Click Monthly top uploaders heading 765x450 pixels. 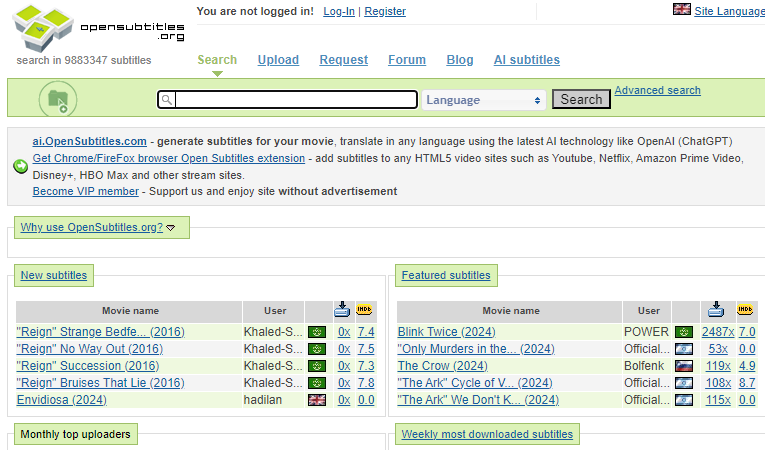point(76,434)
